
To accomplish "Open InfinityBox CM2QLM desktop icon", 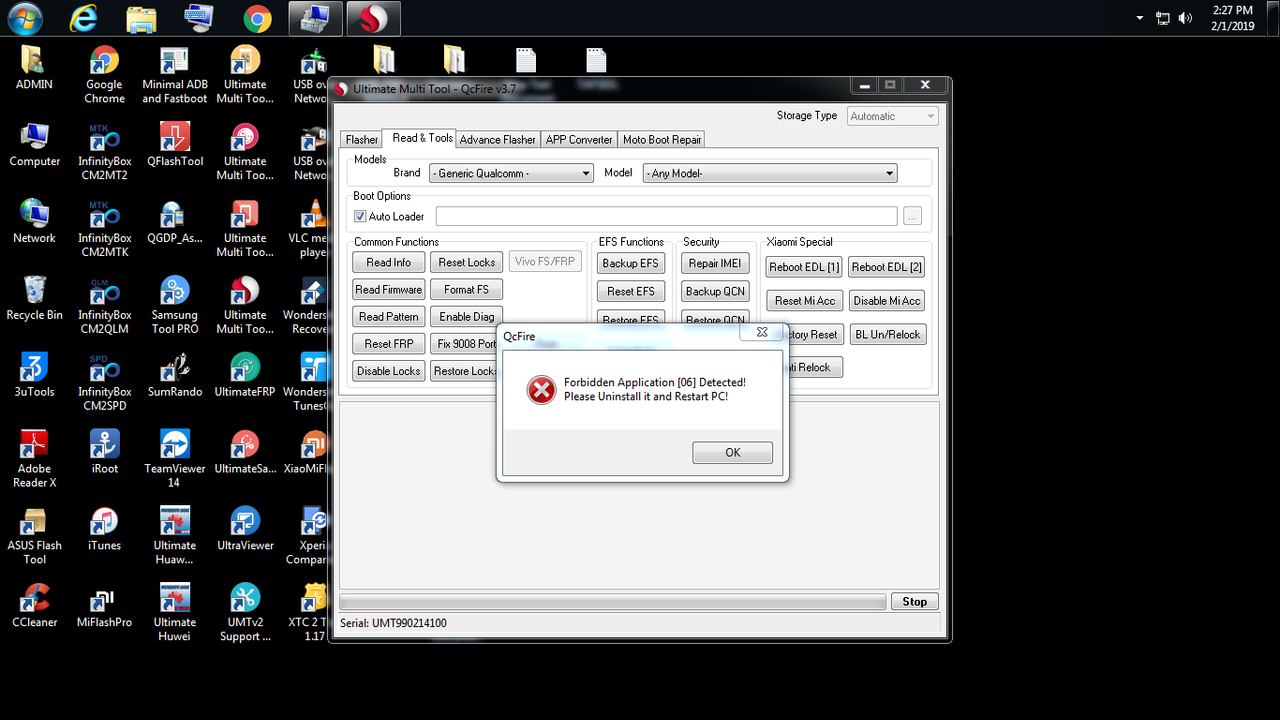I will pos(104,306).
